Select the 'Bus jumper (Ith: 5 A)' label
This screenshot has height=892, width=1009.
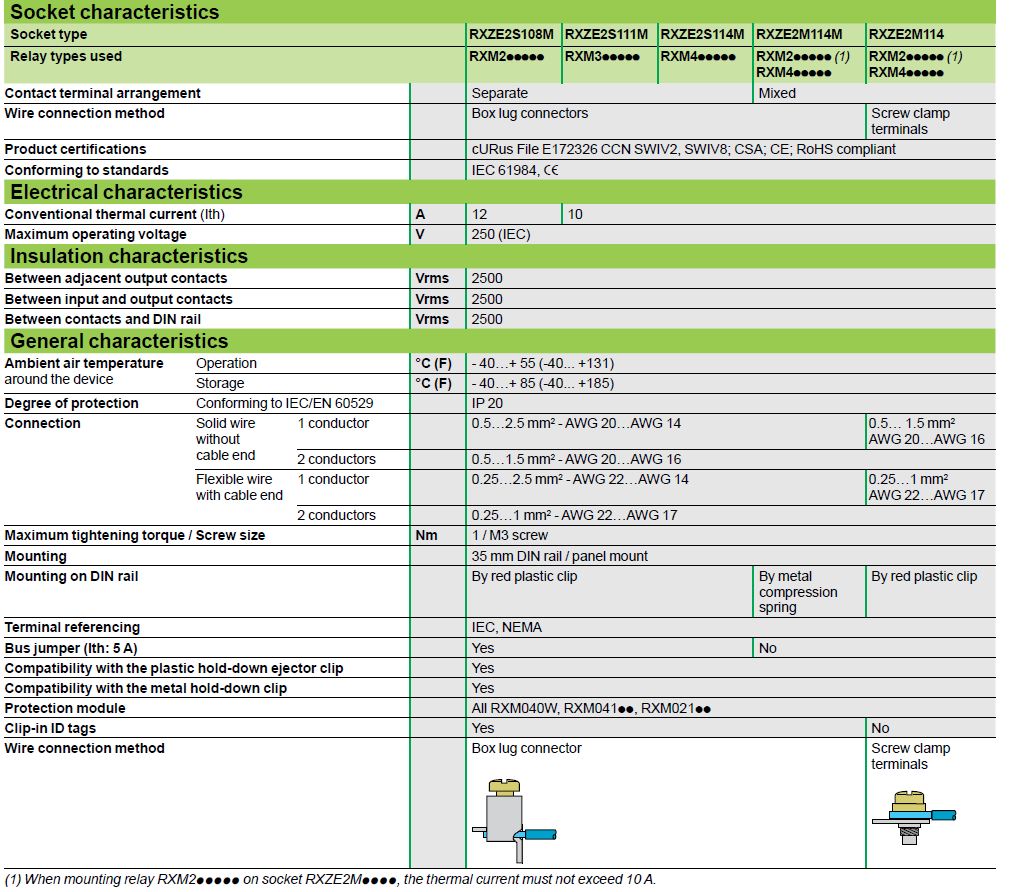point(71,648)
